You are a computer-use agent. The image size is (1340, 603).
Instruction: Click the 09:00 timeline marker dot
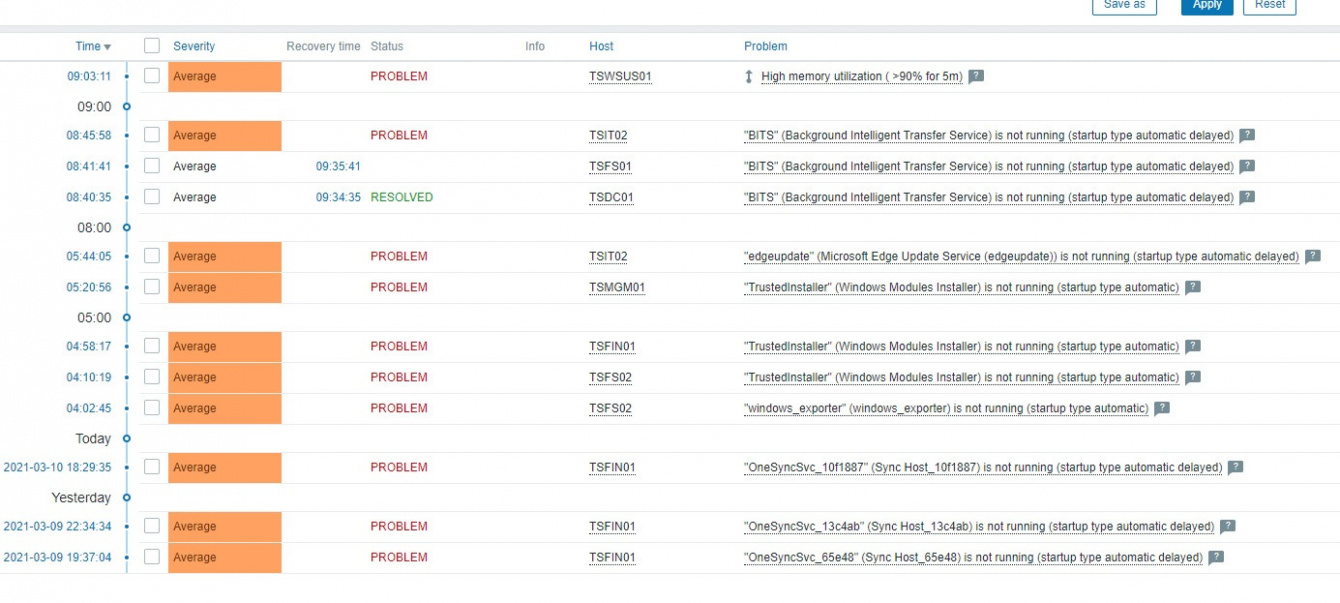click(126, 106)
